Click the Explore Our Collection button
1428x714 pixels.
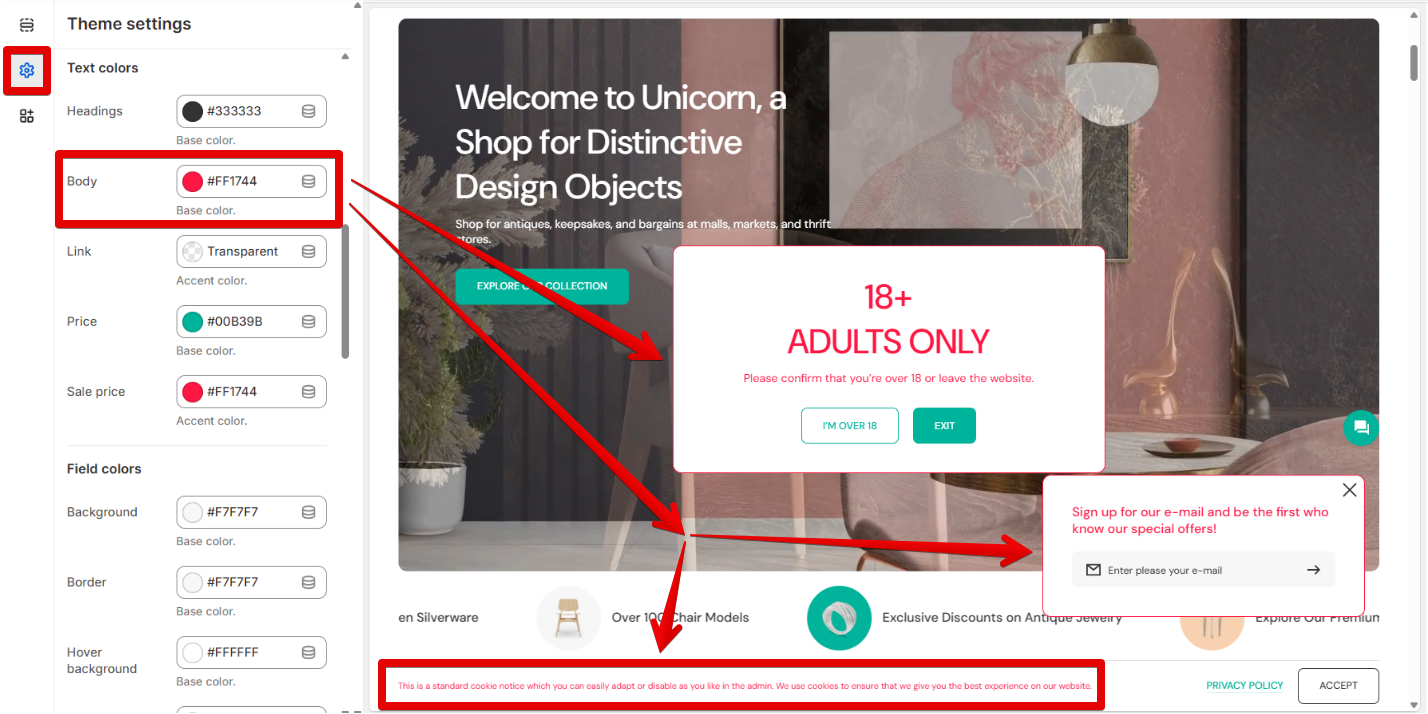(x=542, y=286)
